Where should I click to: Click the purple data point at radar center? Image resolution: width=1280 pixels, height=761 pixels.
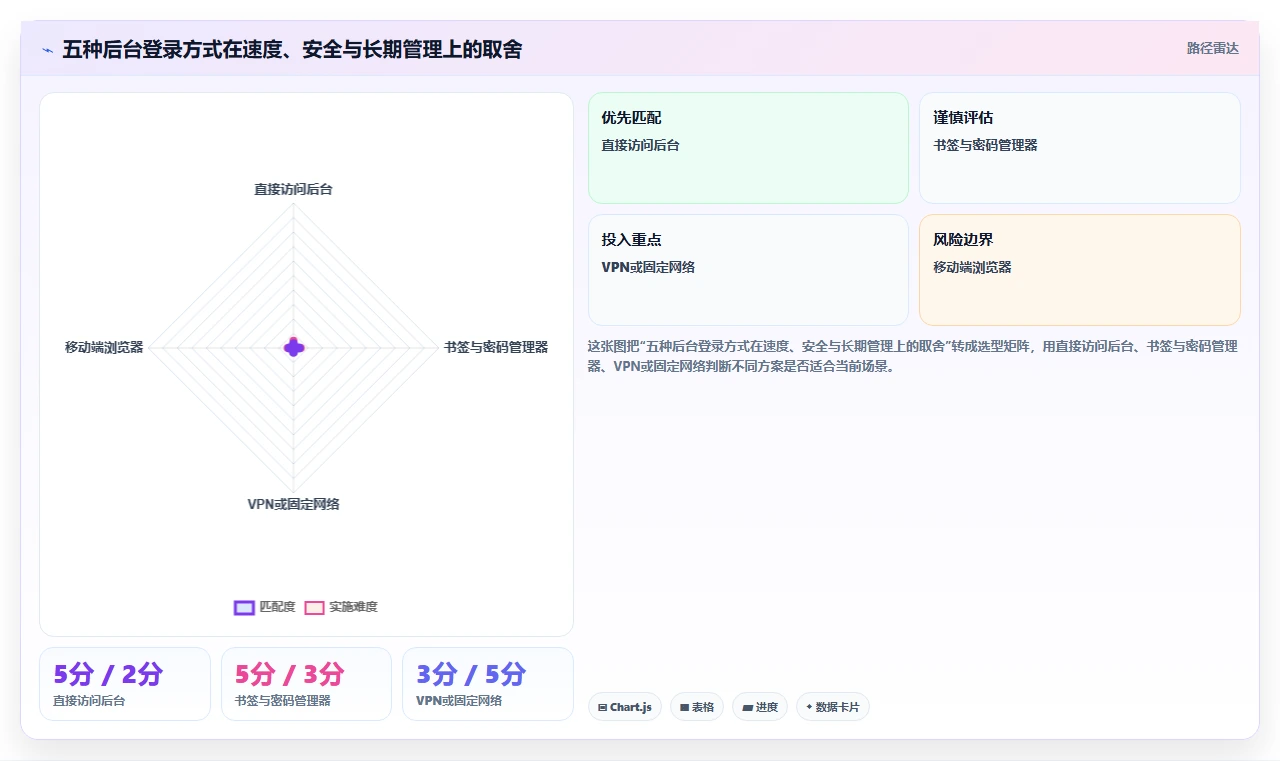[293, 347]
